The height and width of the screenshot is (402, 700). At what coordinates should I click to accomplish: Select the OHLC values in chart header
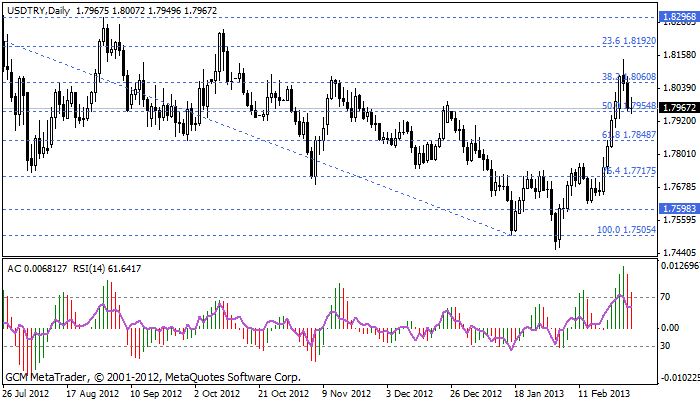point(146,10)
